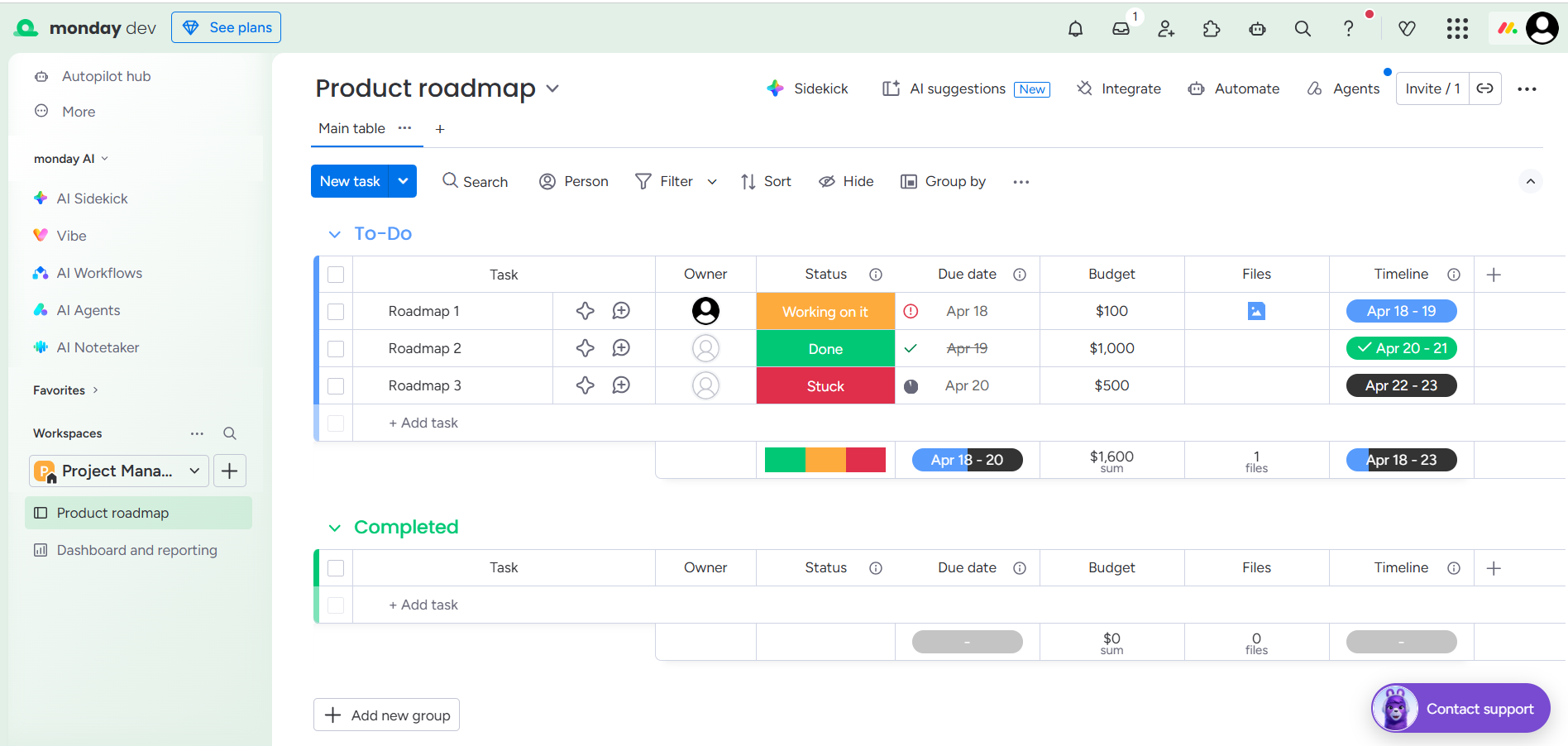The width and height of the screenshot is (1568, 746).
Task: Open the Automate menu
Action: tap(1233, 88)
